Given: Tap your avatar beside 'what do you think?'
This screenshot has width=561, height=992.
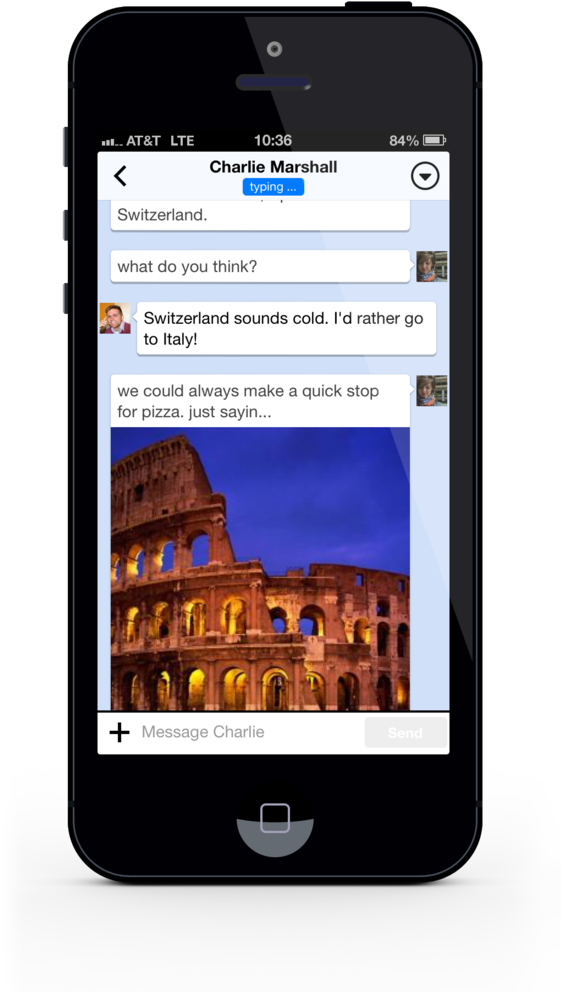Looking at the screenshot, I should (432, 266).
